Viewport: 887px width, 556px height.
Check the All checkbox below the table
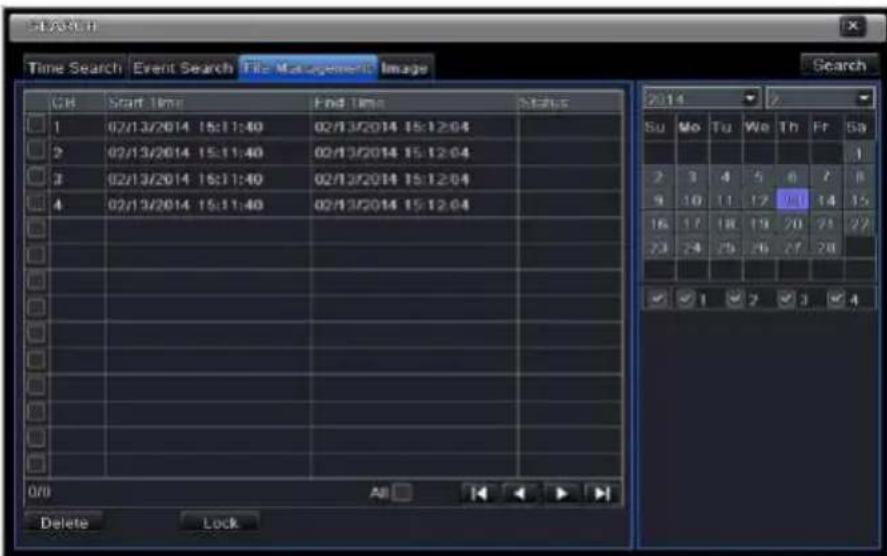(x=402, y=493)
